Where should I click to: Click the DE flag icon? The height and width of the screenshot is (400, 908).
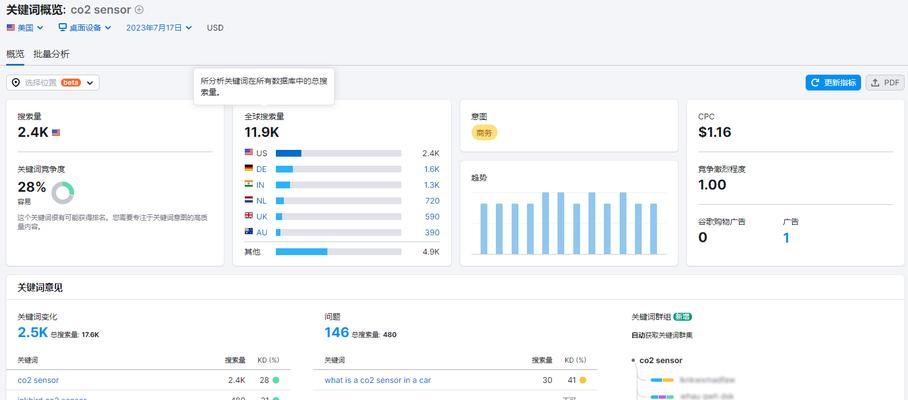coord(249,168)
